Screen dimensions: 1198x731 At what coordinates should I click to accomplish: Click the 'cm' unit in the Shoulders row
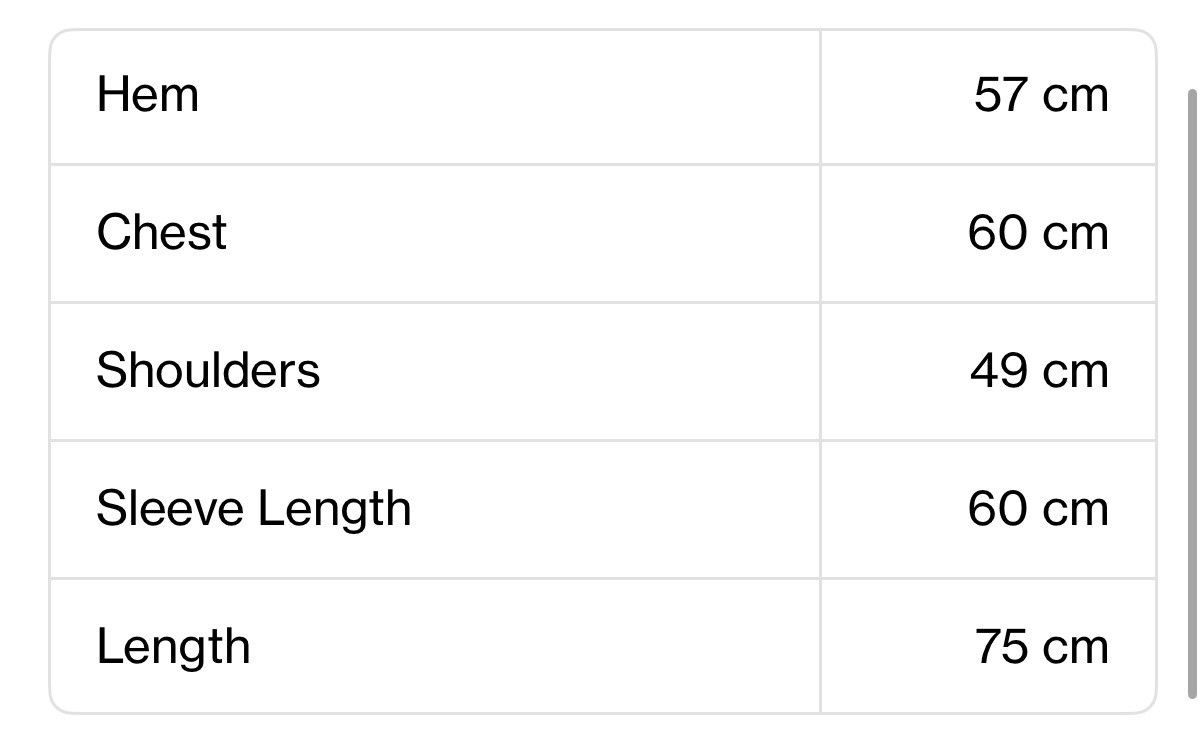1076,373
